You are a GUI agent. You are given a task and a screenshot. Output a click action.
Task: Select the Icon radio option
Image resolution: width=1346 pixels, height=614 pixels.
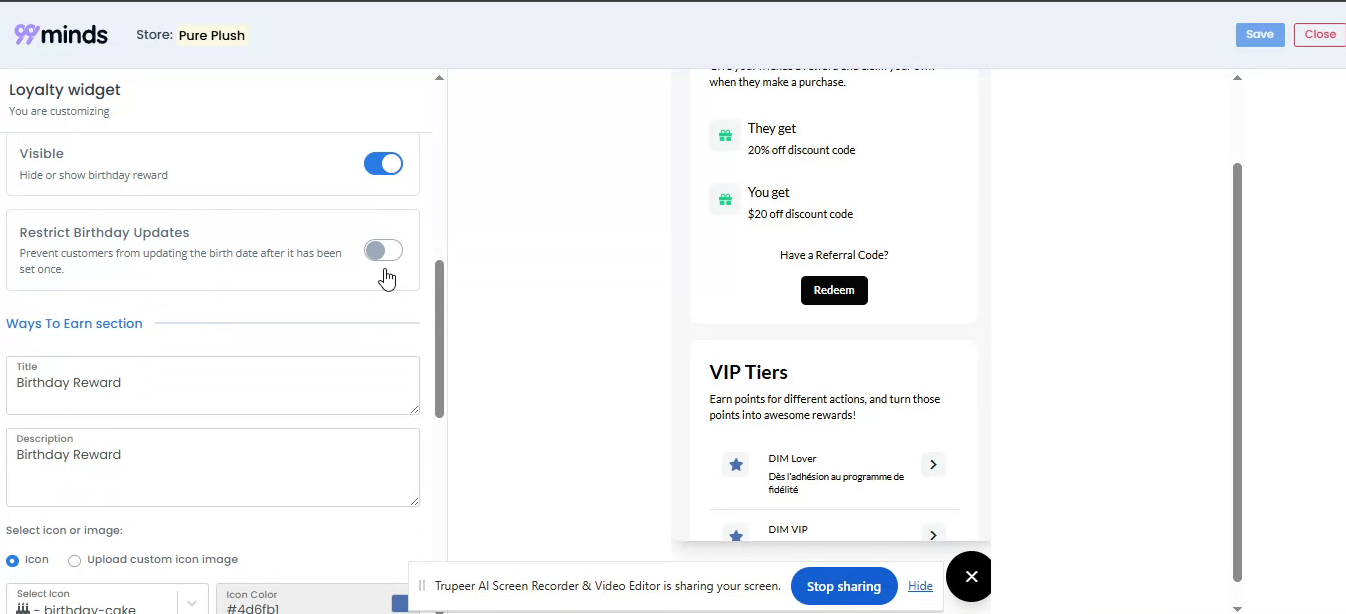pos(12,560)
